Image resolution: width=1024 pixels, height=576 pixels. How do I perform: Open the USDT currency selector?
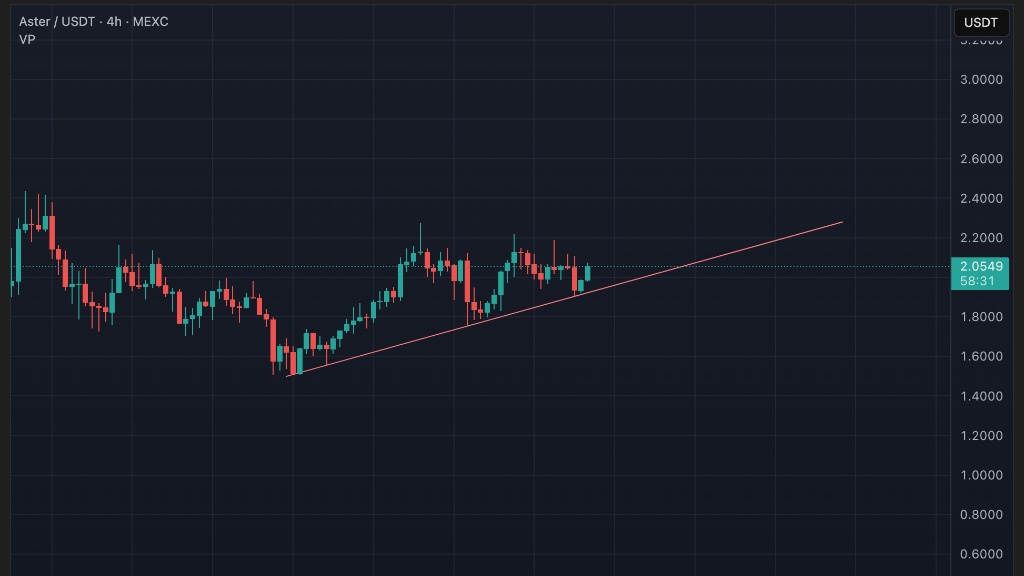(981, 22)
